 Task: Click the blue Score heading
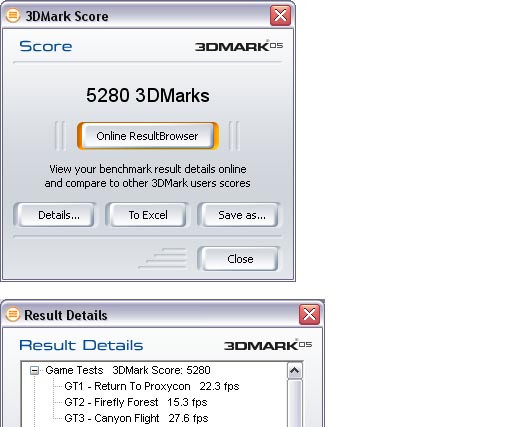pos(46,46)
